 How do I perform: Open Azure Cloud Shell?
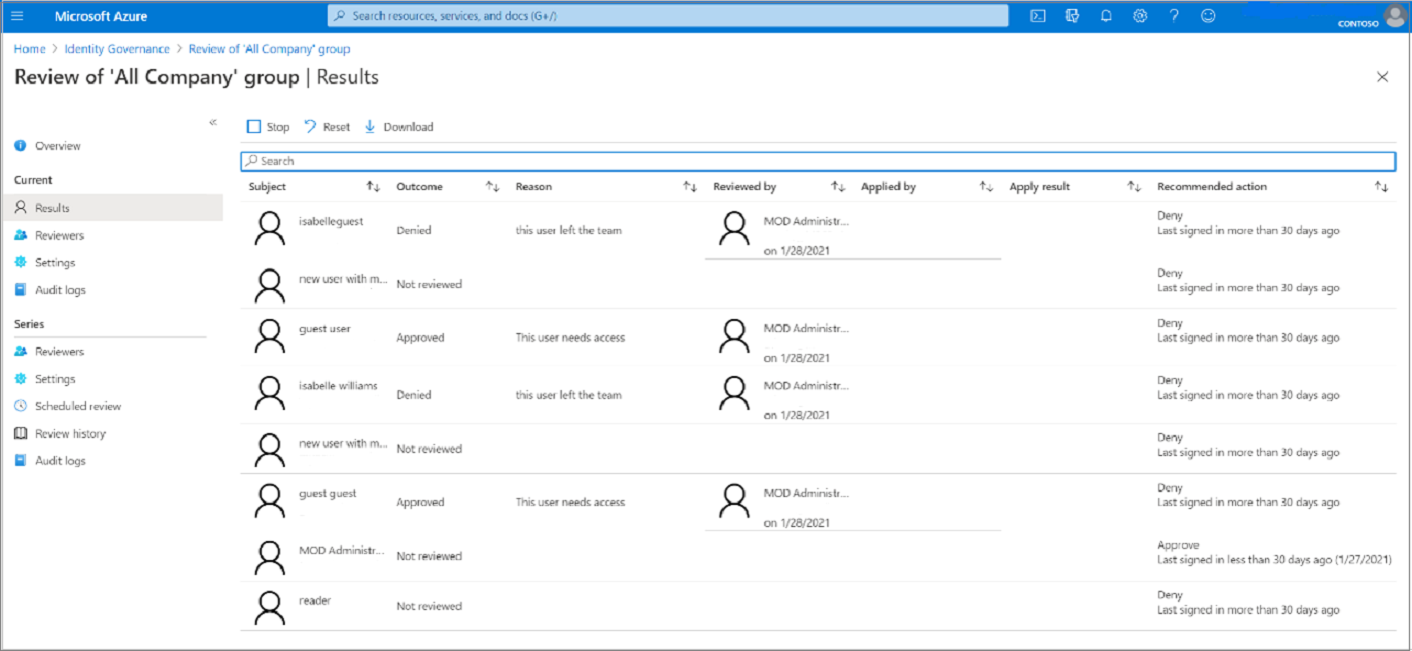click(x=1038, y=15)
